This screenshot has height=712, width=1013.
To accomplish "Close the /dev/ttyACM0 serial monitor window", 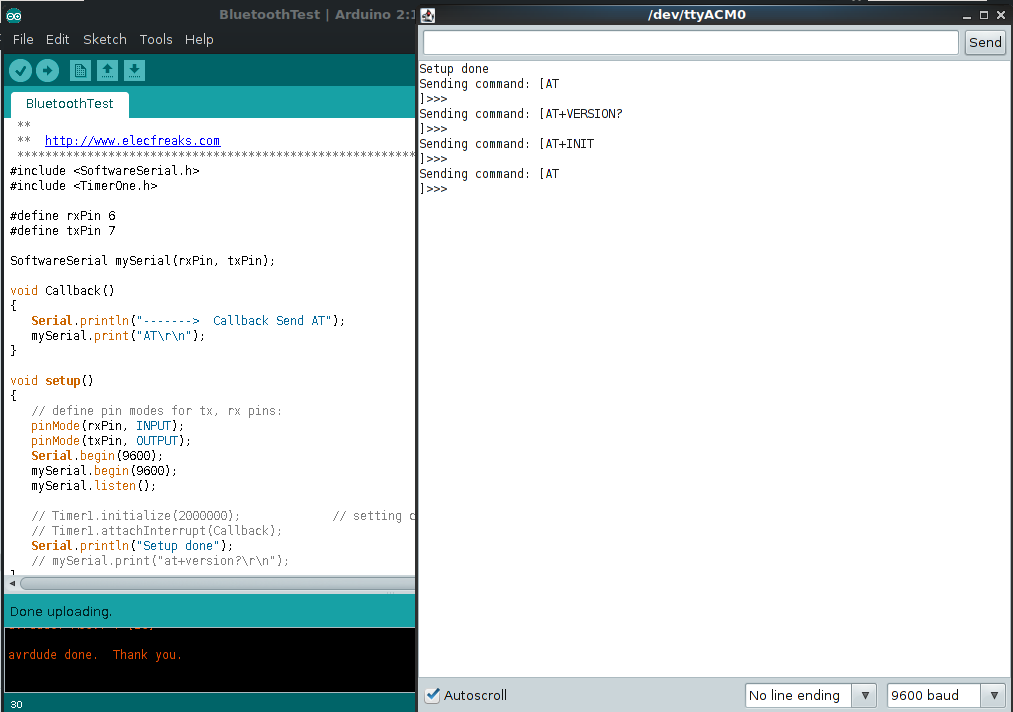I will (1001, 15).
